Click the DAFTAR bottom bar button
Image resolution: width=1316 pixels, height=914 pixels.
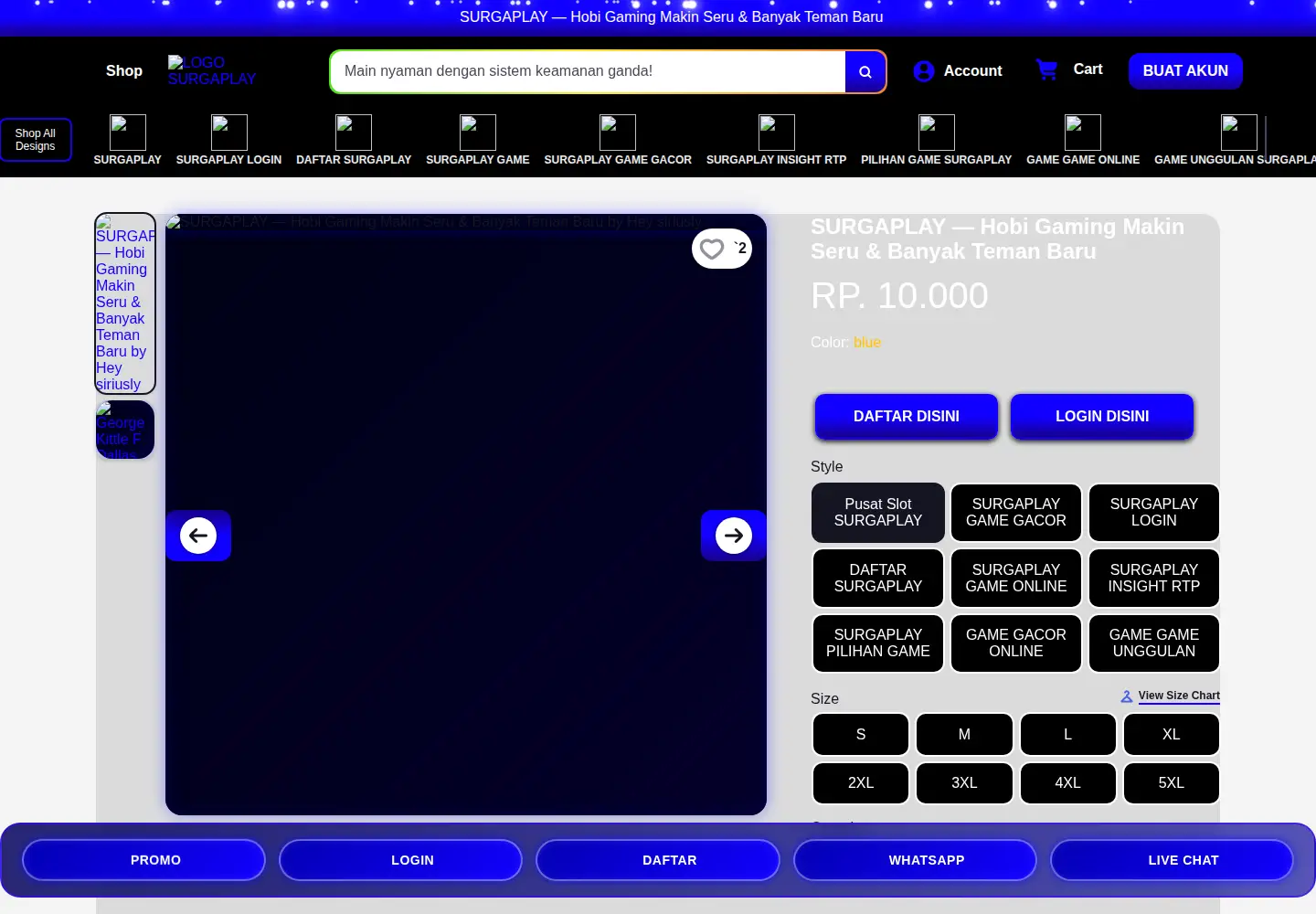658,860
